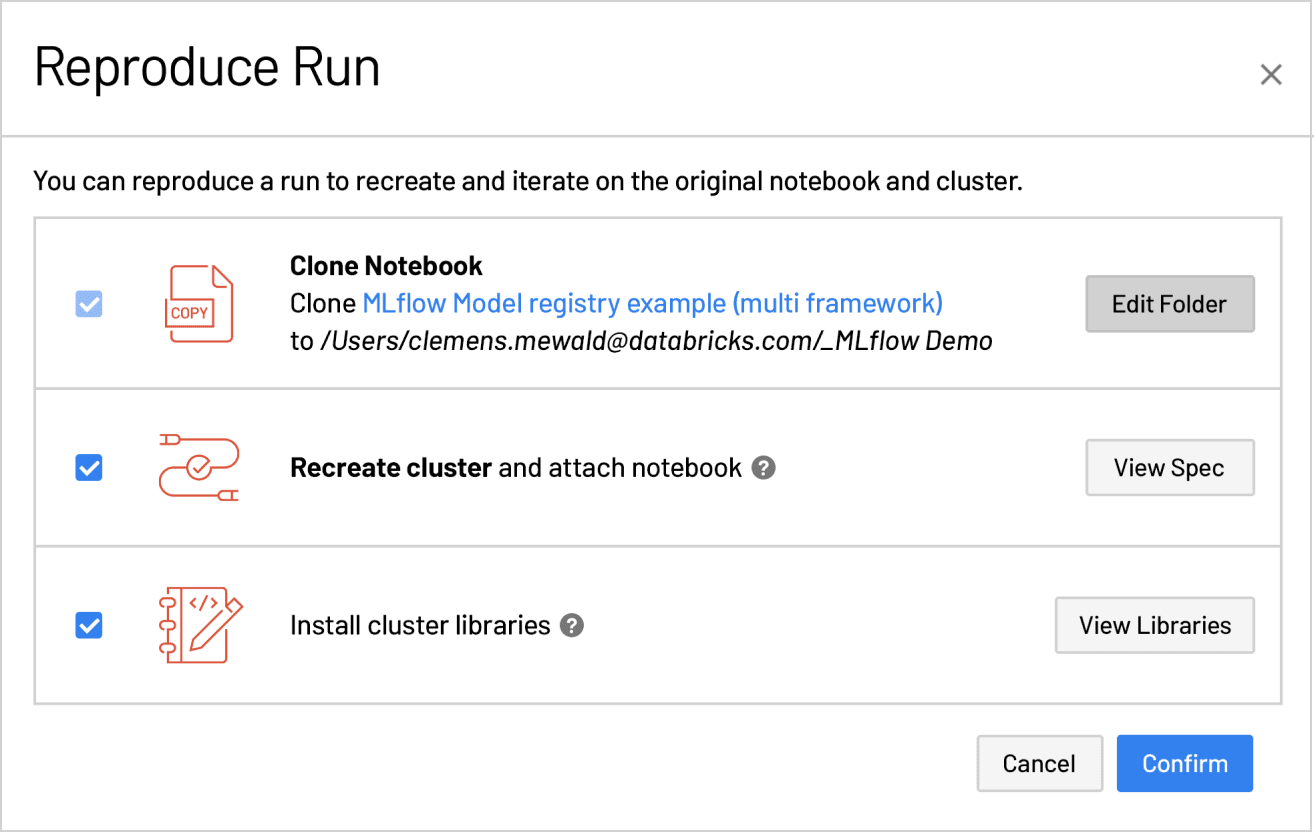
Task: Open help tooltip beside Recreate cluster
Action: pyautogui.click(x=763, y=467)
